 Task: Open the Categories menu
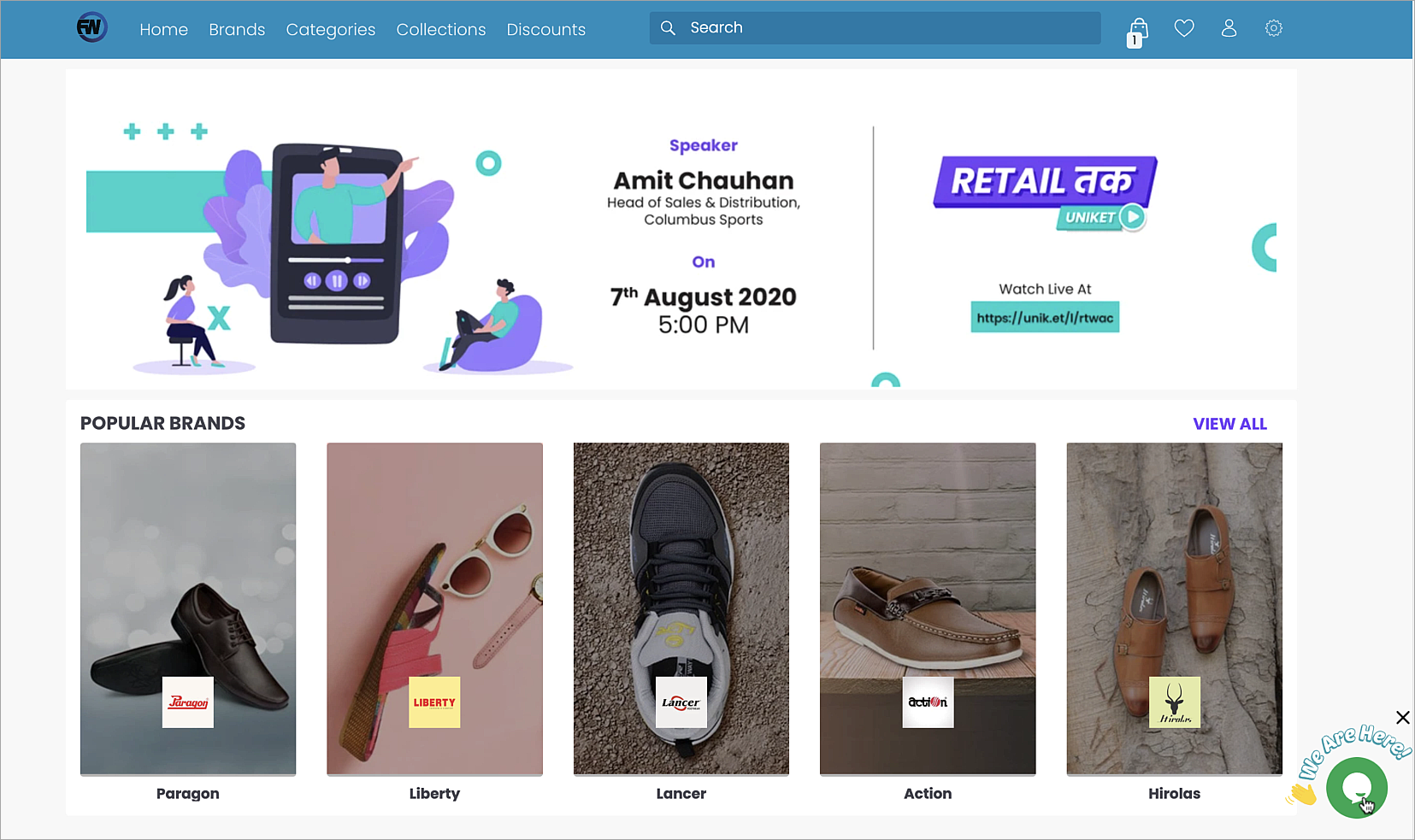331,30
